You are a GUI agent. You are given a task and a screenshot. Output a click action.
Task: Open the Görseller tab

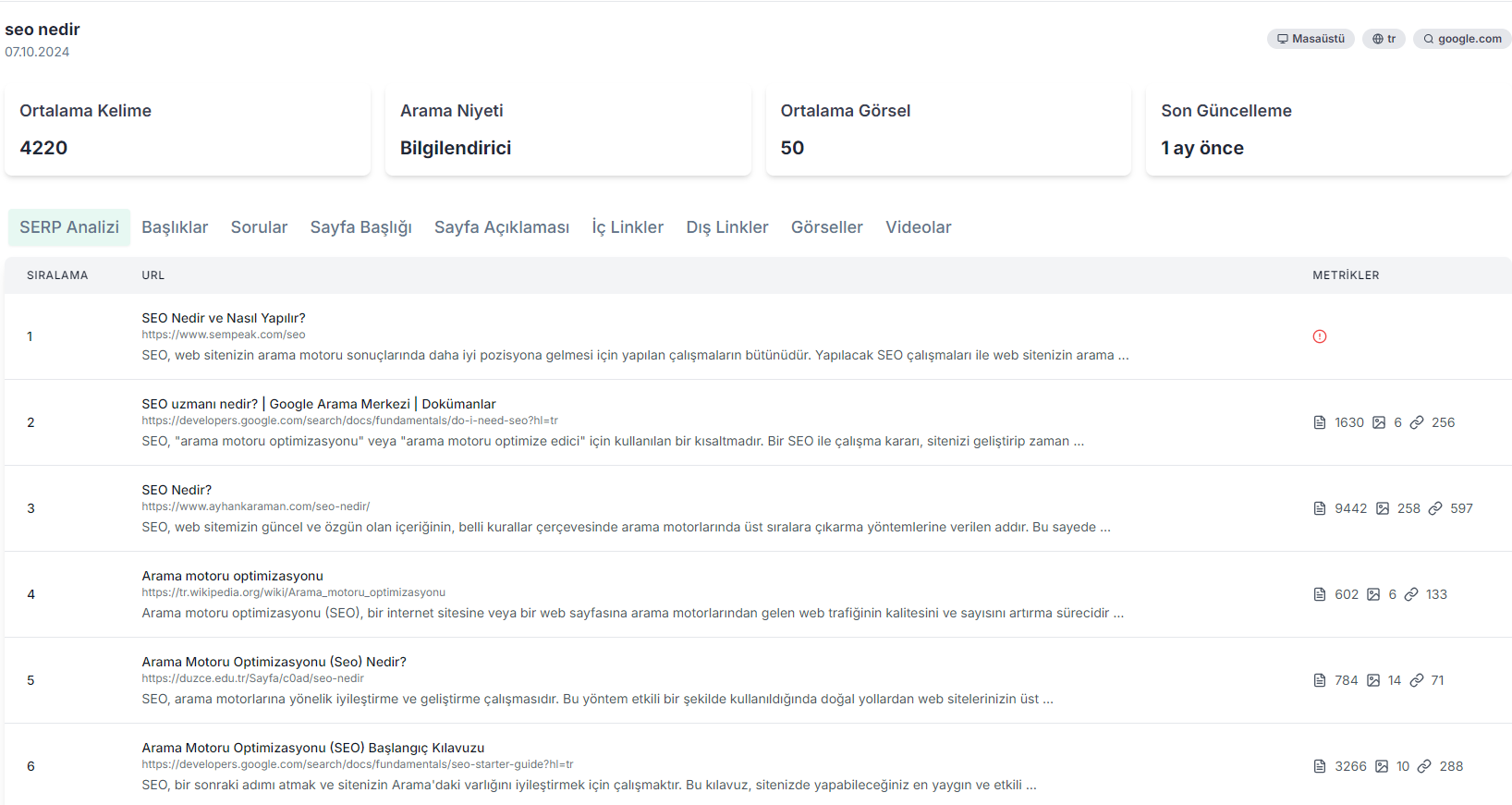coord(826,227)
